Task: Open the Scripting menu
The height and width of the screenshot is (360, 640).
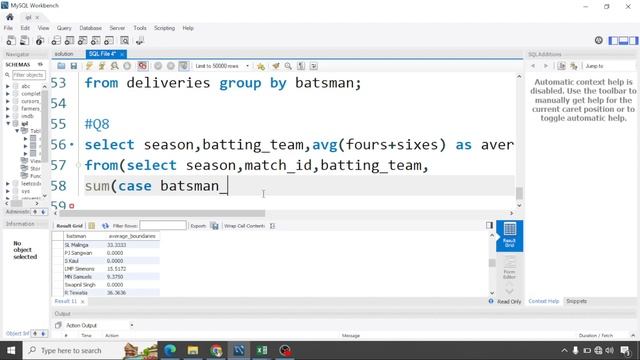Action: pyautogui.click(x=164, y=28)
